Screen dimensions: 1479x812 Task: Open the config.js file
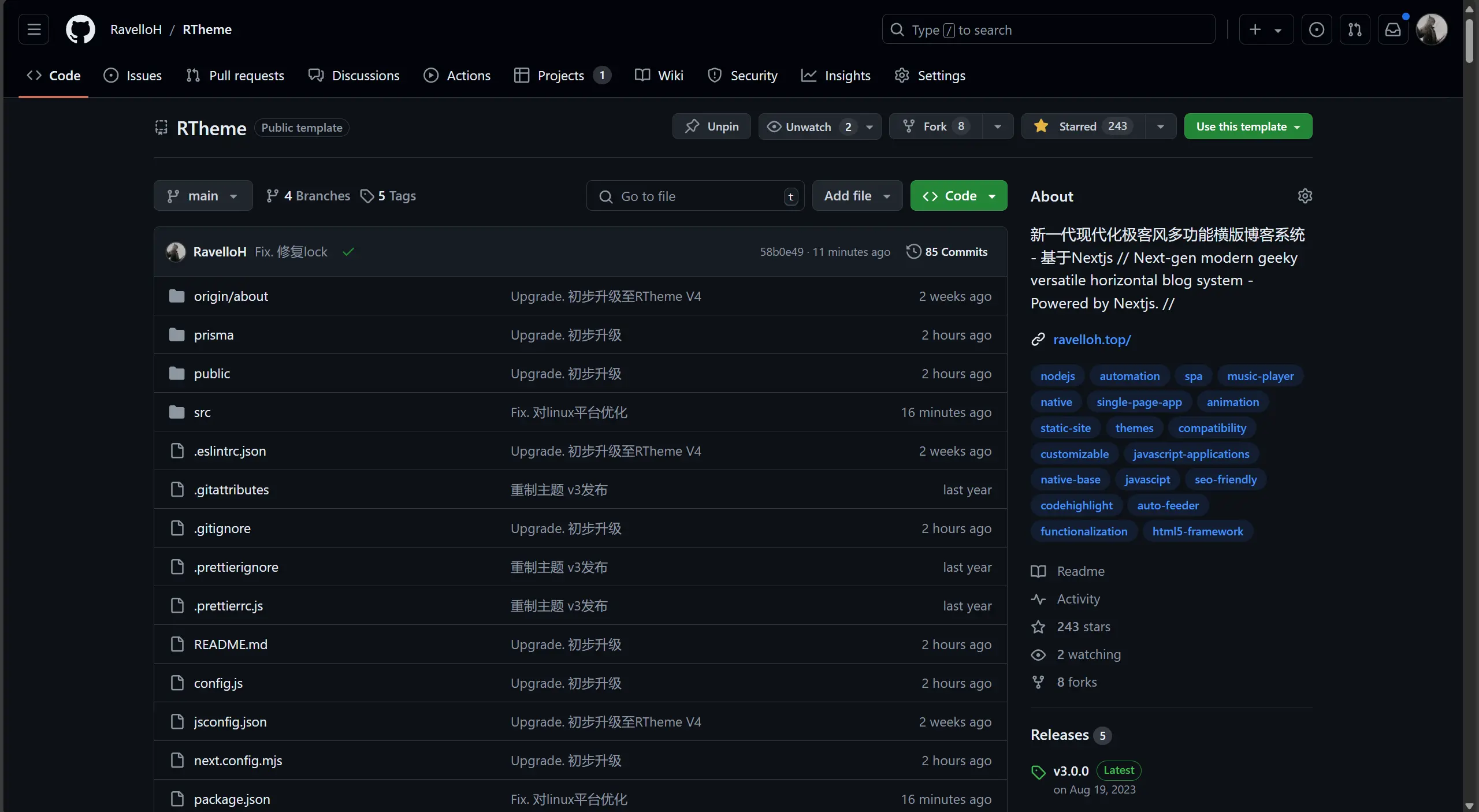(x=218, y=683)
